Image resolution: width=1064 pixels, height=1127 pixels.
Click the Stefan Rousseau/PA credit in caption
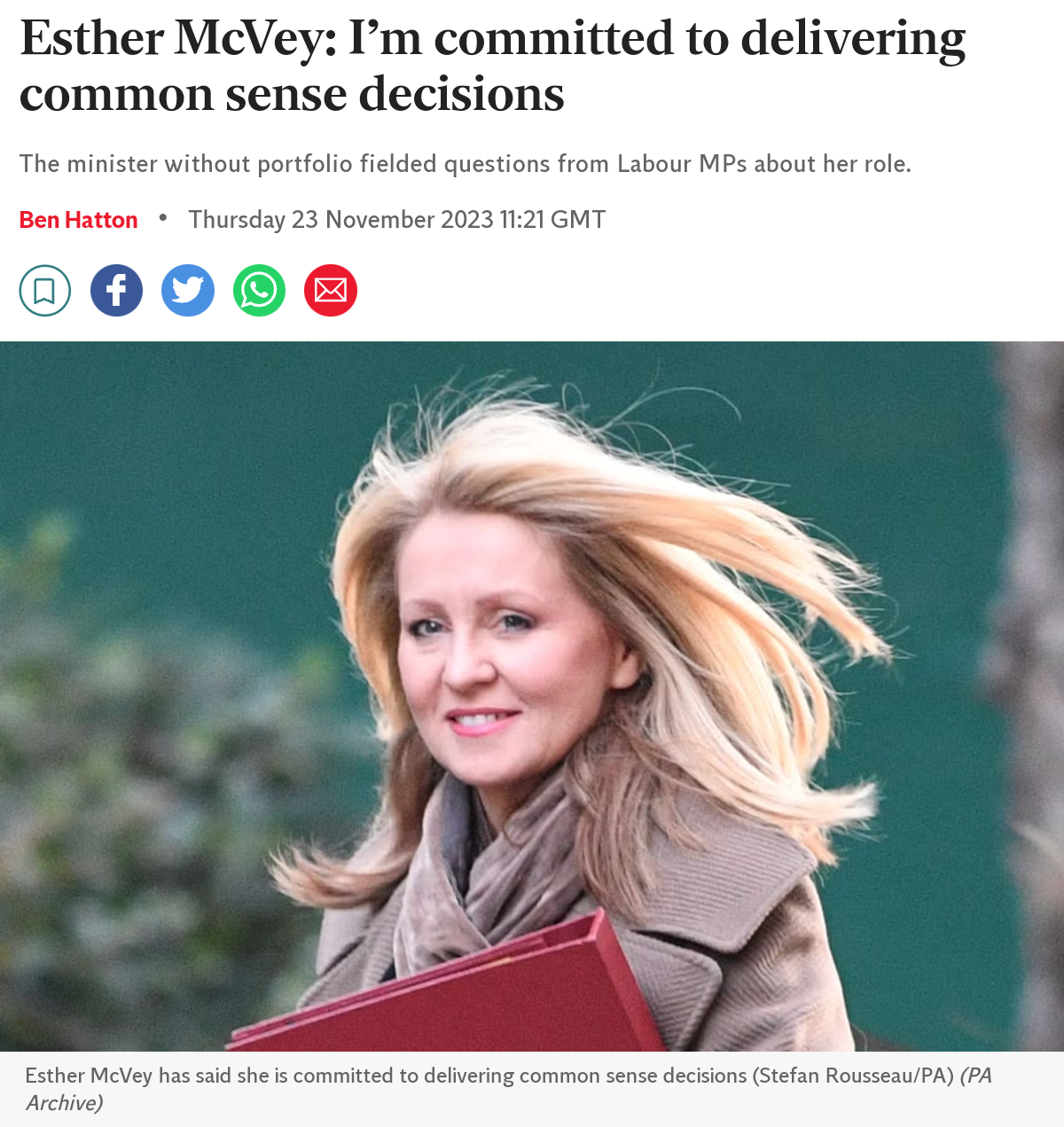click(853, 1076)
